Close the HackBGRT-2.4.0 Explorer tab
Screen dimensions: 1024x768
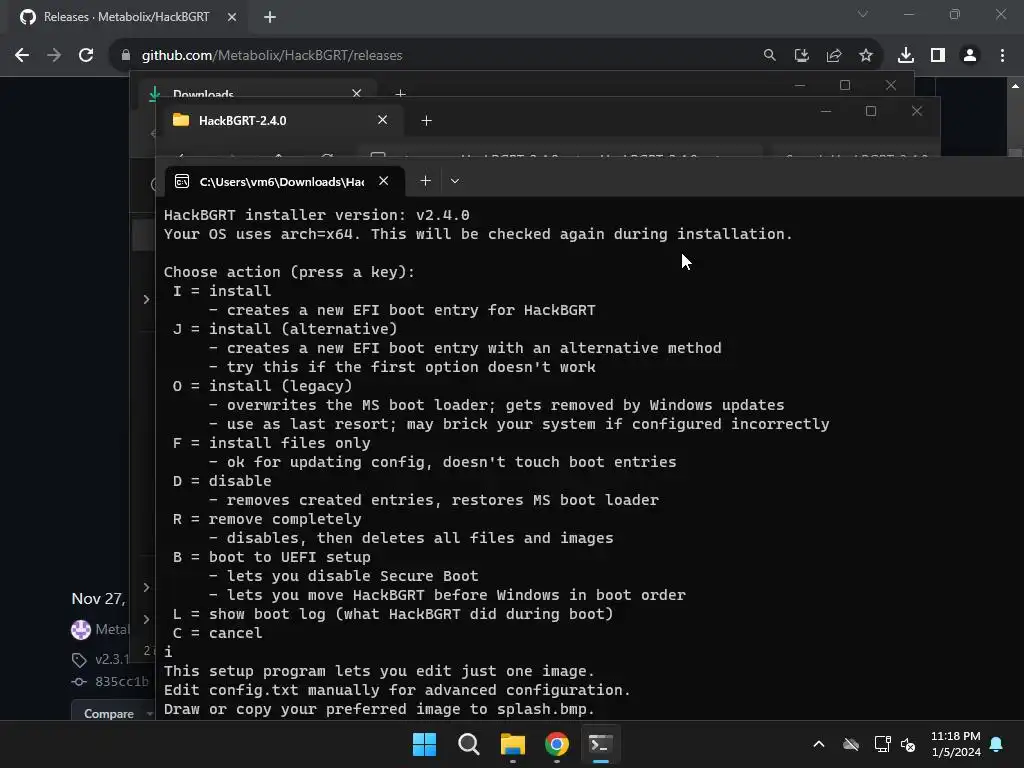click(x=383, y=120)
